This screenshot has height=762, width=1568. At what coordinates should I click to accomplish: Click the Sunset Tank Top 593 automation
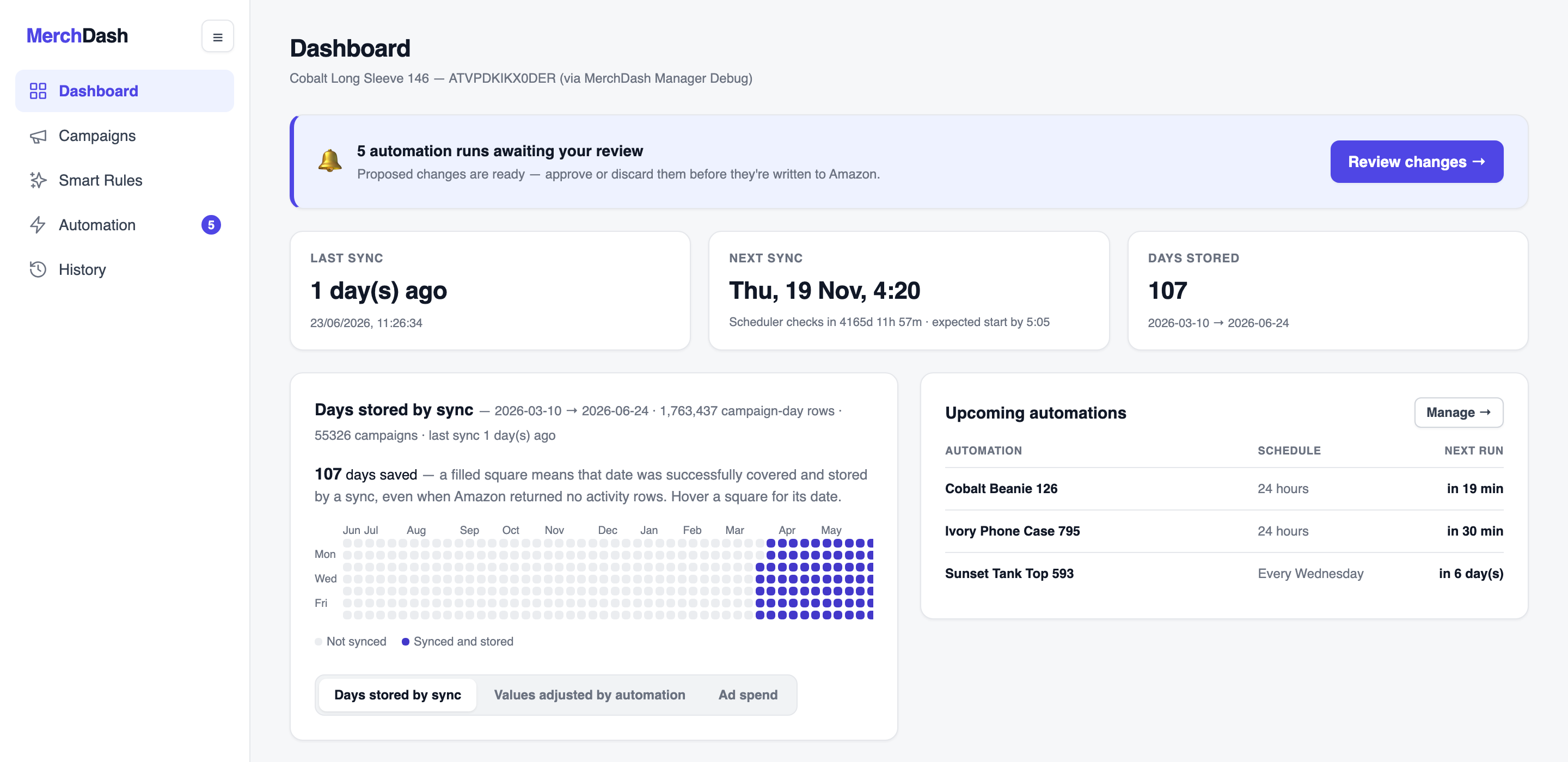pos(1223,574)
